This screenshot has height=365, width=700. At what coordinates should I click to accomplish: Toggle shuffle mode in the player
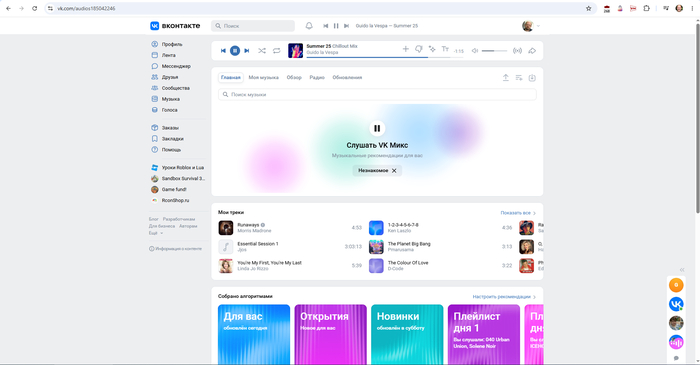[x=262, y=51]
